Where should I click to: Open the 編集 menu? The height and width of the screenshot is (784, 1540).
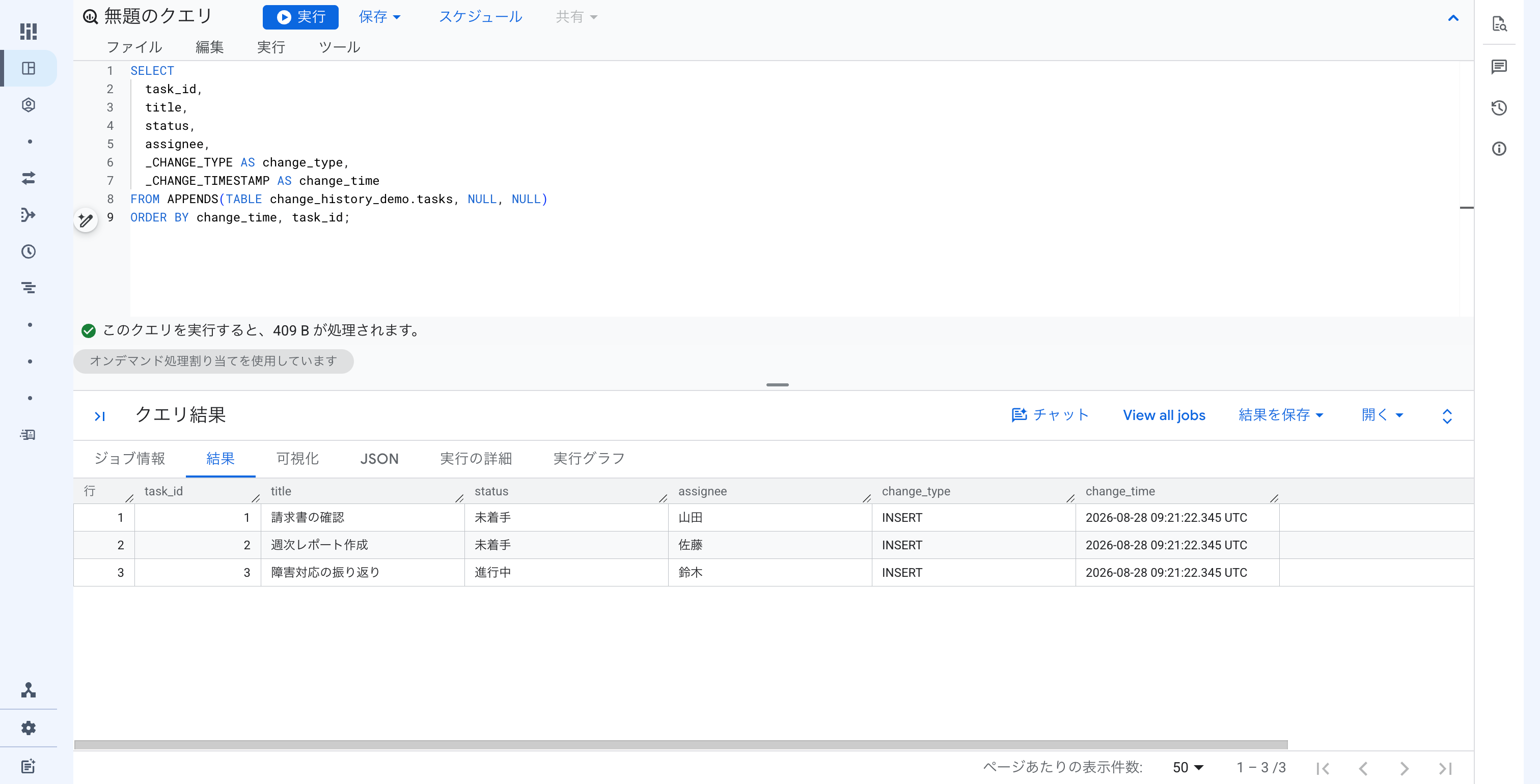pos(210,47)
